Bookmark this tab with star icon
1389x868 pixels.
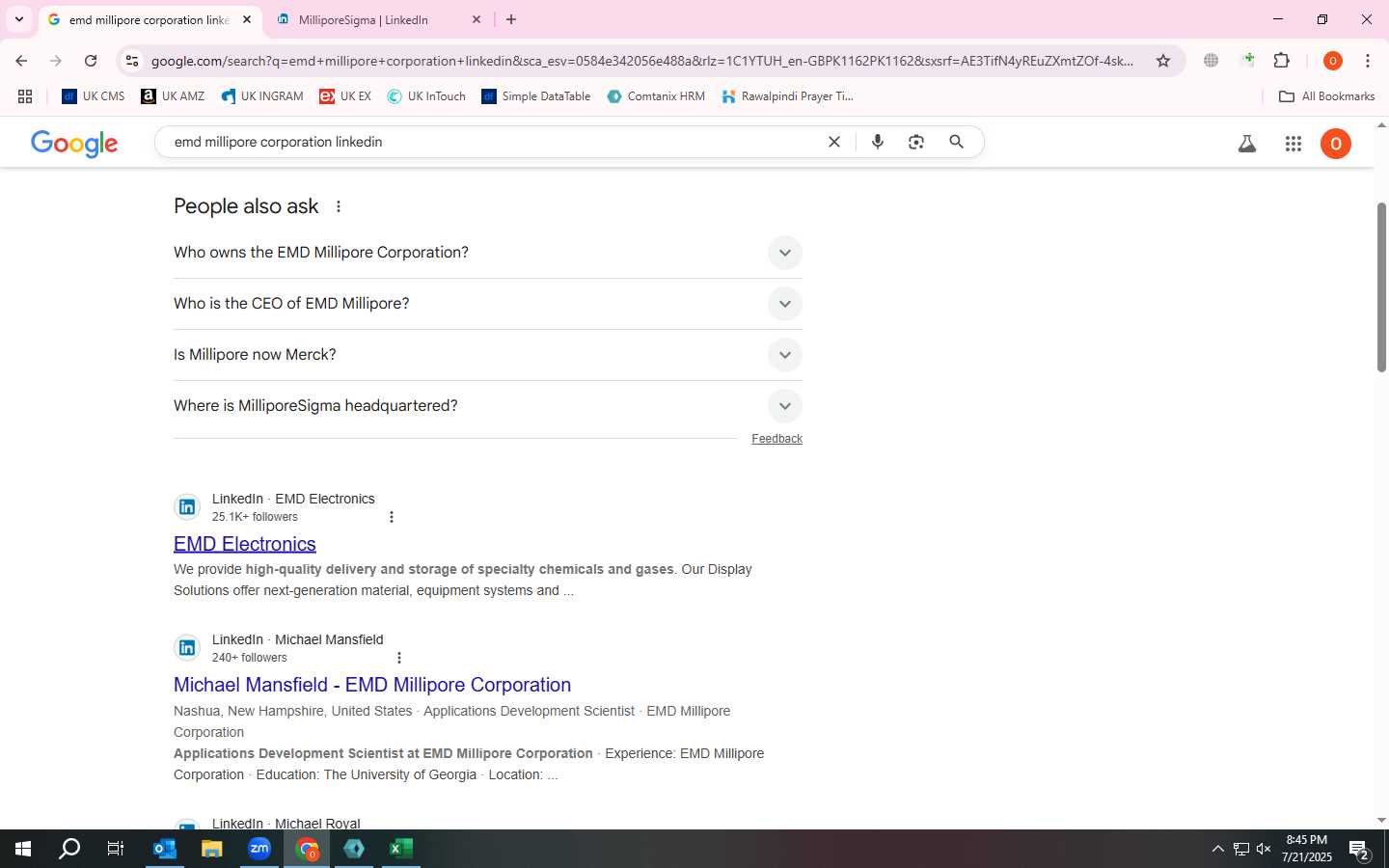(1163, 61)
